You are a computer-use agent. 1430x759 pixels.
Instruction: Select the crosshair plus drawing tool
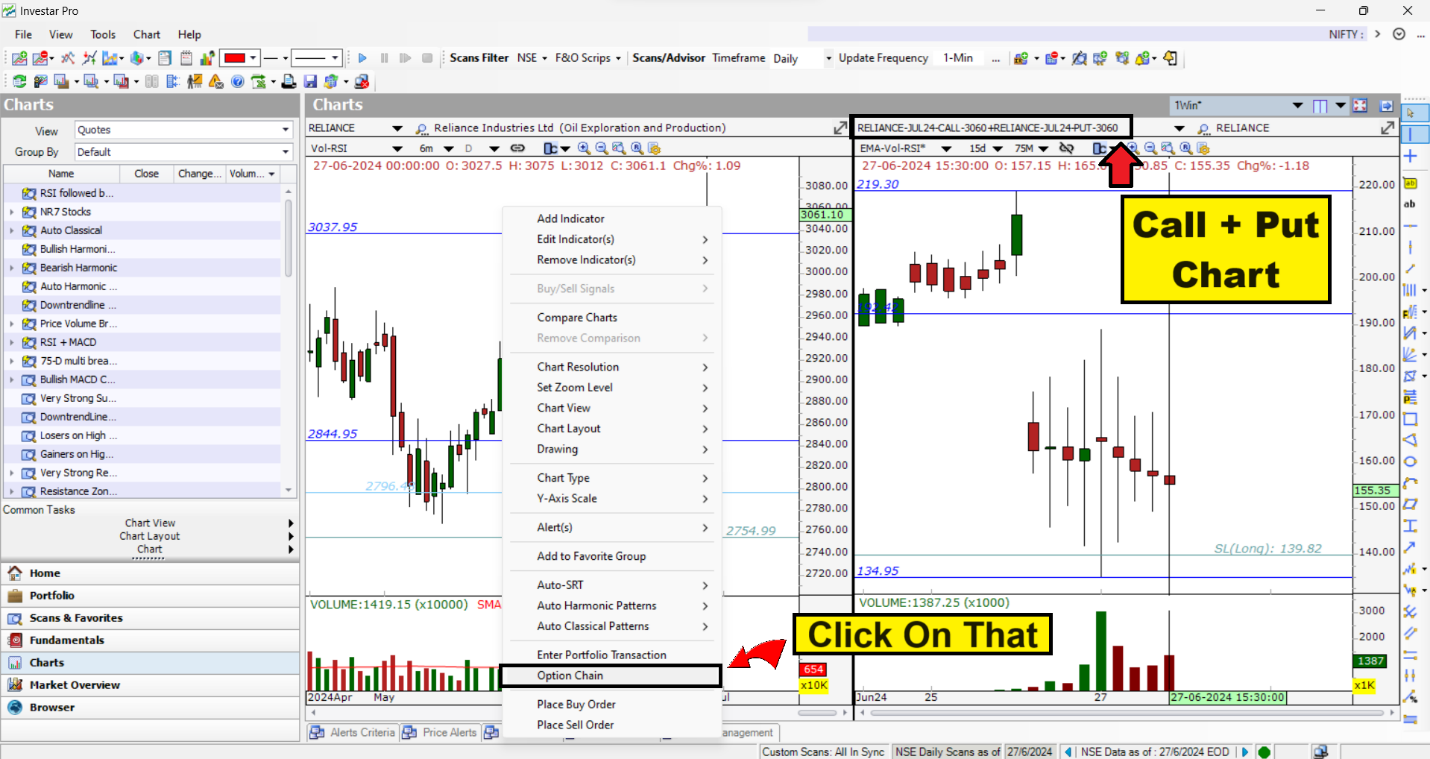[1411, 156]
